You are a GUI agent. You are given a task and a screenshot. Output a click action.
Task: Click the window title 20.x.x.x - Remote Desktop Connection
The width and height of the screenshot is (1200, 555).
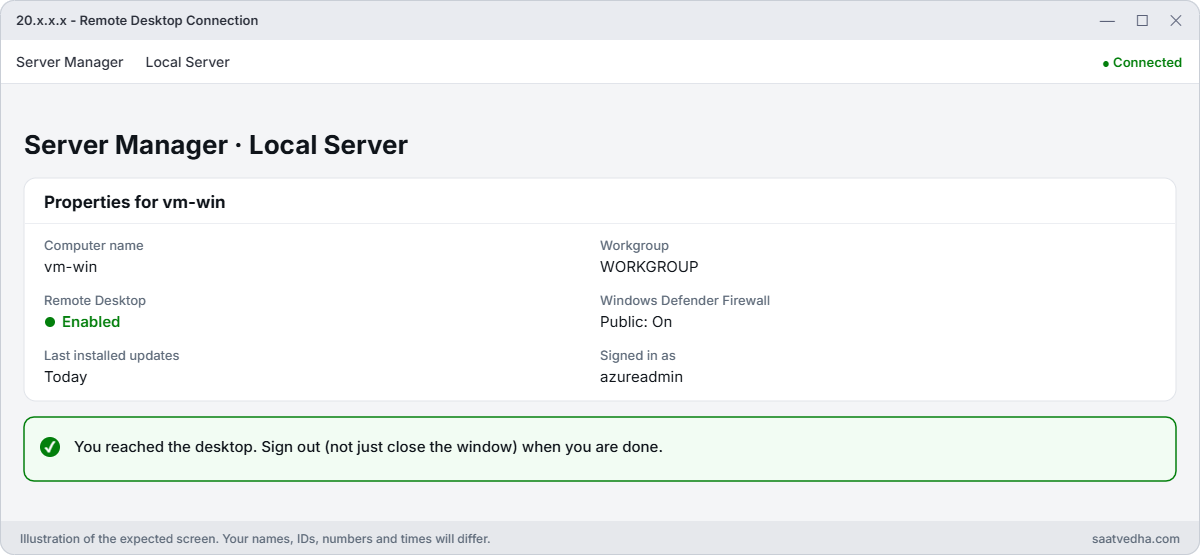click(137, 20)
